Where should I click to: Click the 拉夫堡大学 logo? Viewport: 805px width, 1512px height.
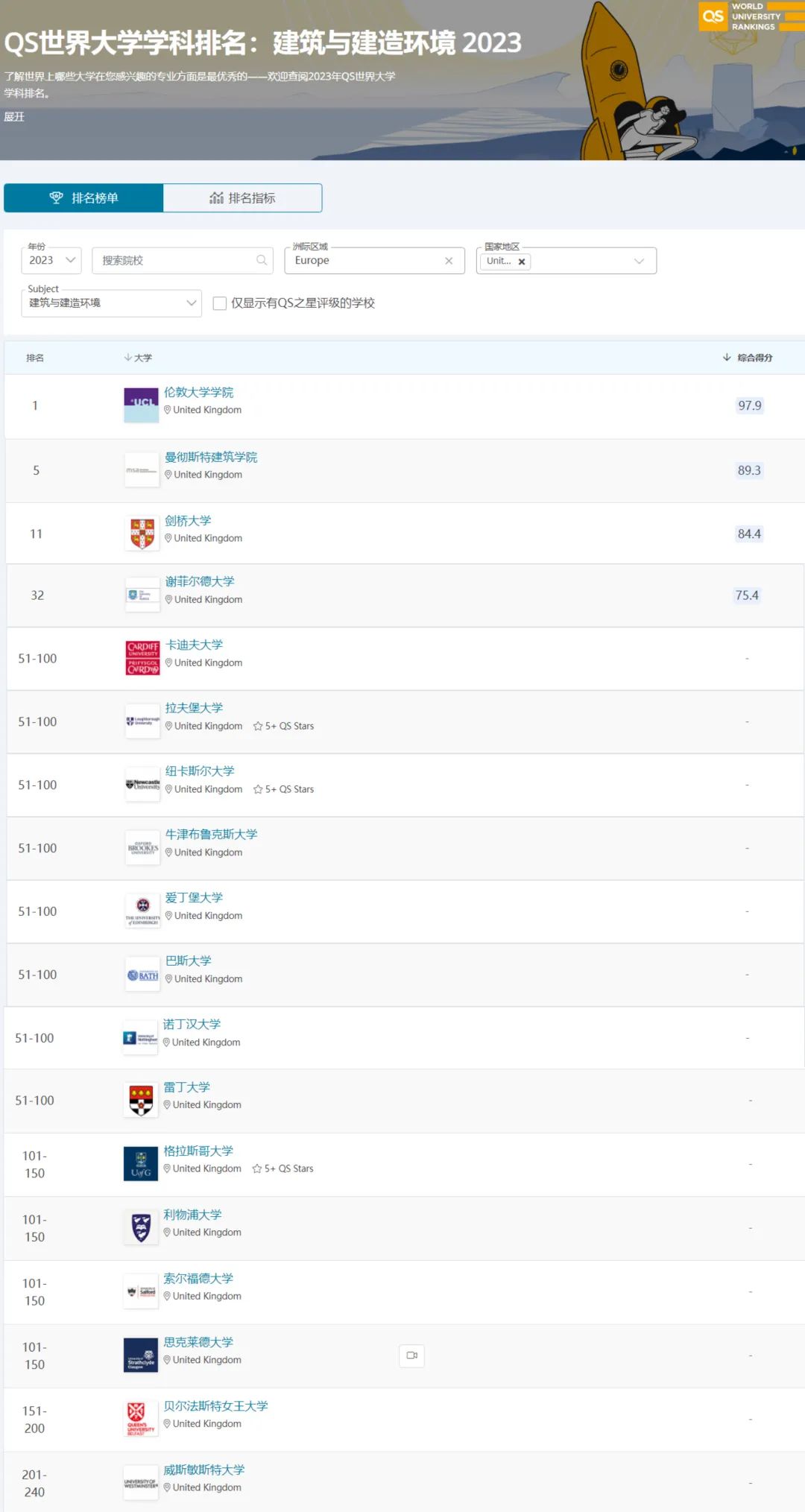pos(142,721)
